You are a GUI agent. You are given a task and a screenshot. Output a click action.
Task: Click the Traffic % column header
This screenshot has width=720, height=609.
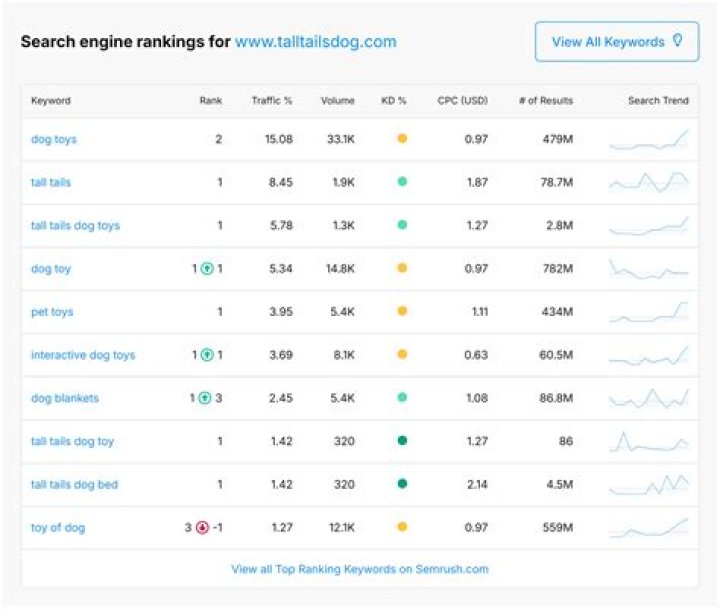(274, 101)
